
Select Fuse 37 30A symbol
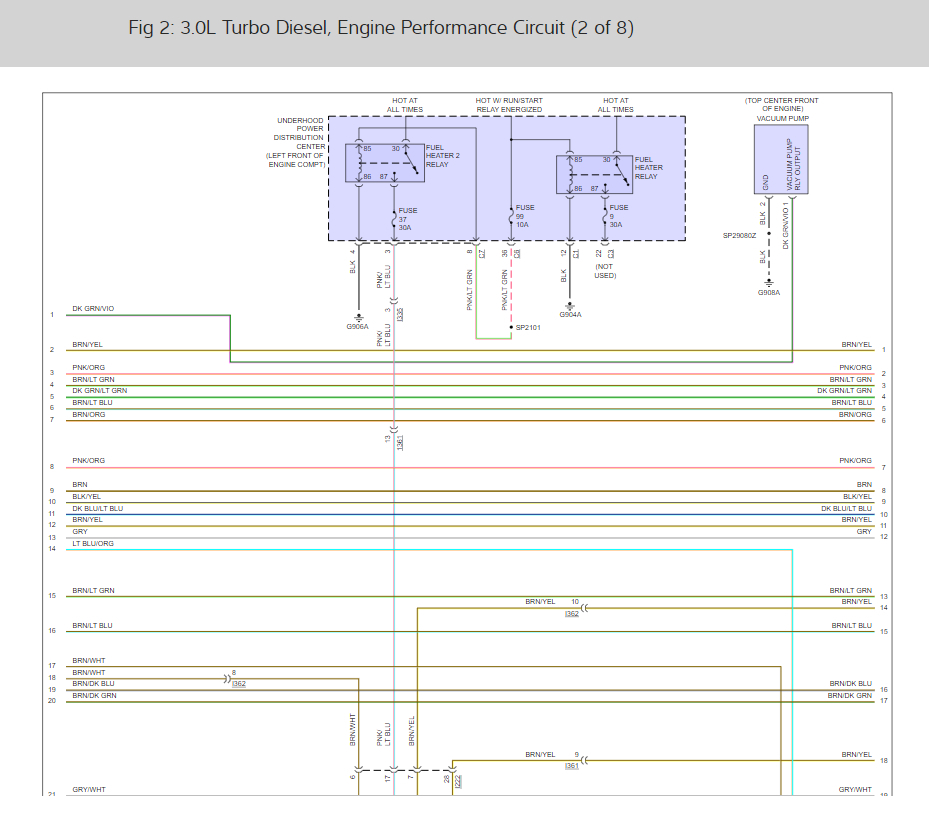[x=394, y=217]
